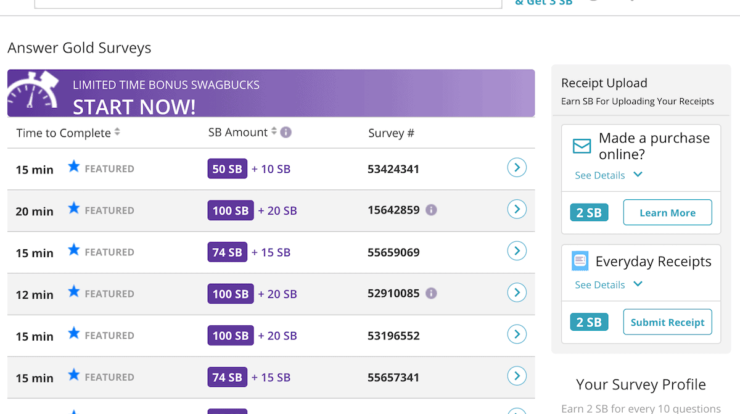Click 74 SB badge on survey 55659069
Image resolution: width=740 pixels, height=414 pixels.
[x=227, y=252]
